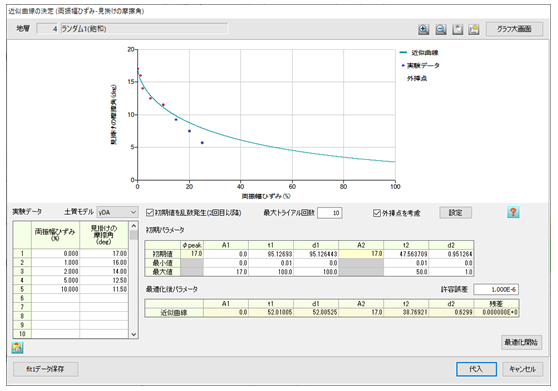Click the 見掛けの摩擦角 column header
The height and width of the screenshot is (391, 558).
(x=104, y=235)
